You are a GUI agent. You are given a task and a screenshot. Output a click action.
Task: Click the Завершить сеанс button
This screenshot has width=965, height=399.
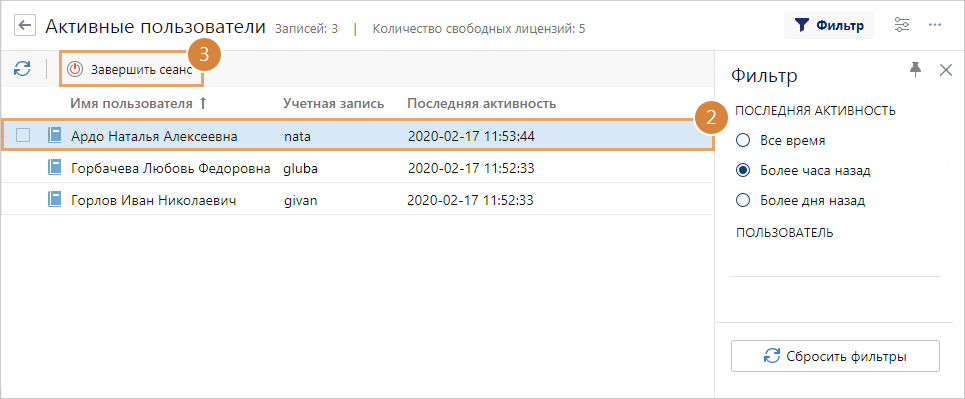pyautogui.click(x=130, y=70)
